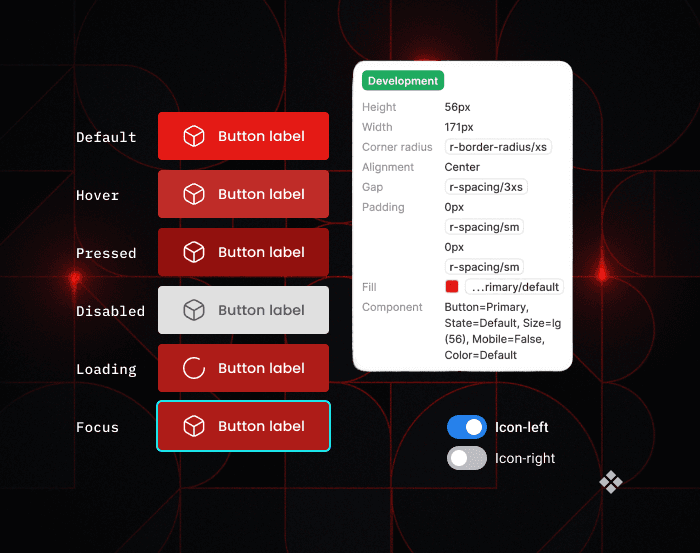Click the cube icon in the Disabled button
This screenshot has height=553, width=700.
tap(194, 310)
